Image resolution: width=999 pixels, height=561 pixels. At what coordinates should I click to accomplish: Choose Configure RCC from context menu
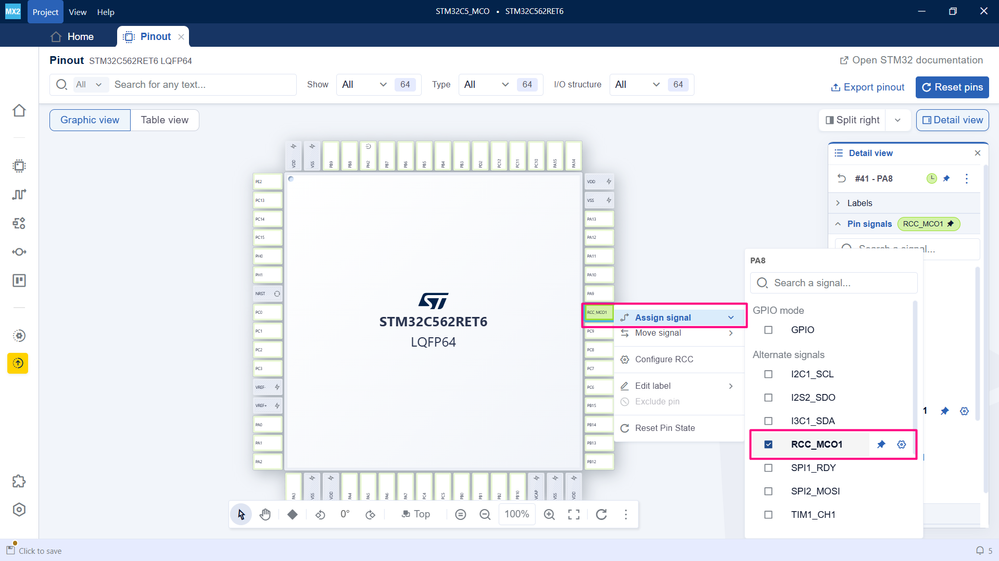click(x=678, y=359)
